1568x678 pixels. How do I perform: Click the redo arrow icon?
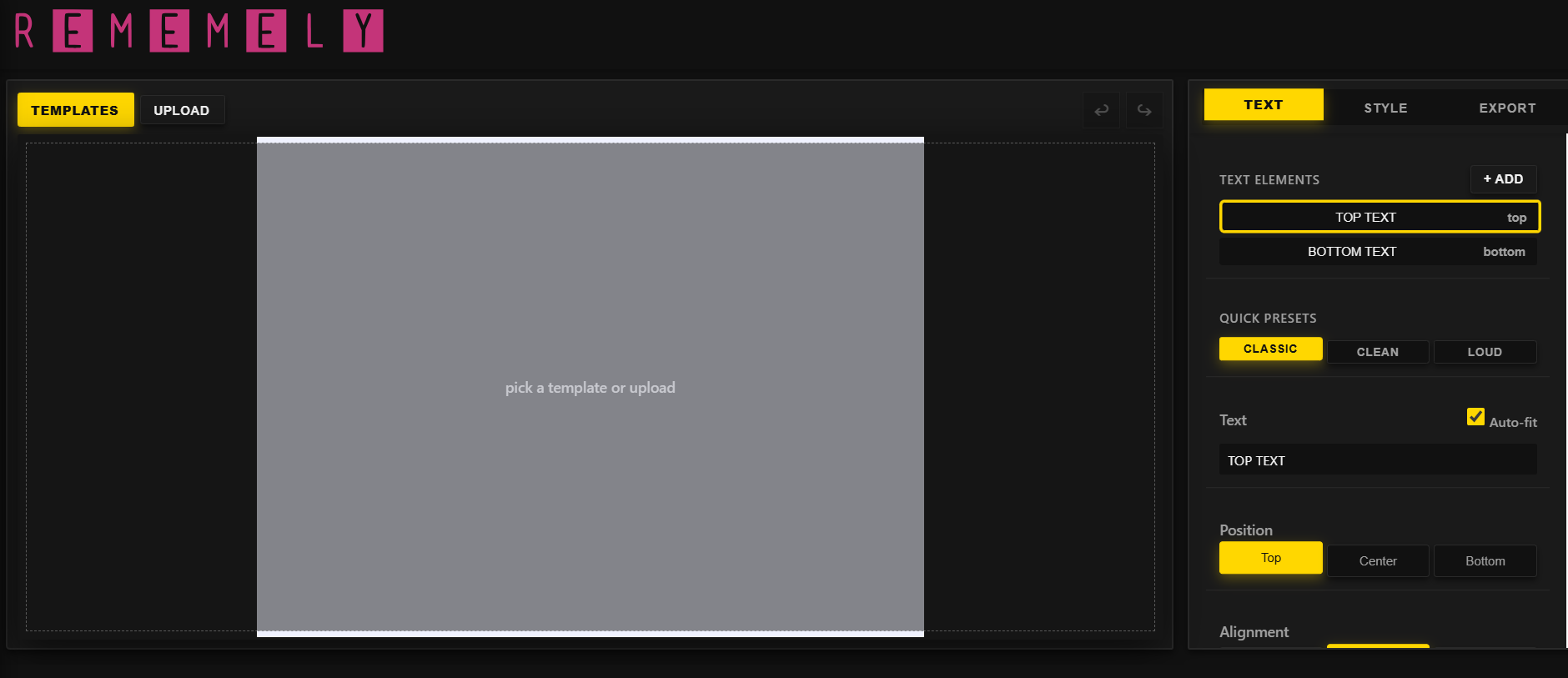click(1144, 110)
